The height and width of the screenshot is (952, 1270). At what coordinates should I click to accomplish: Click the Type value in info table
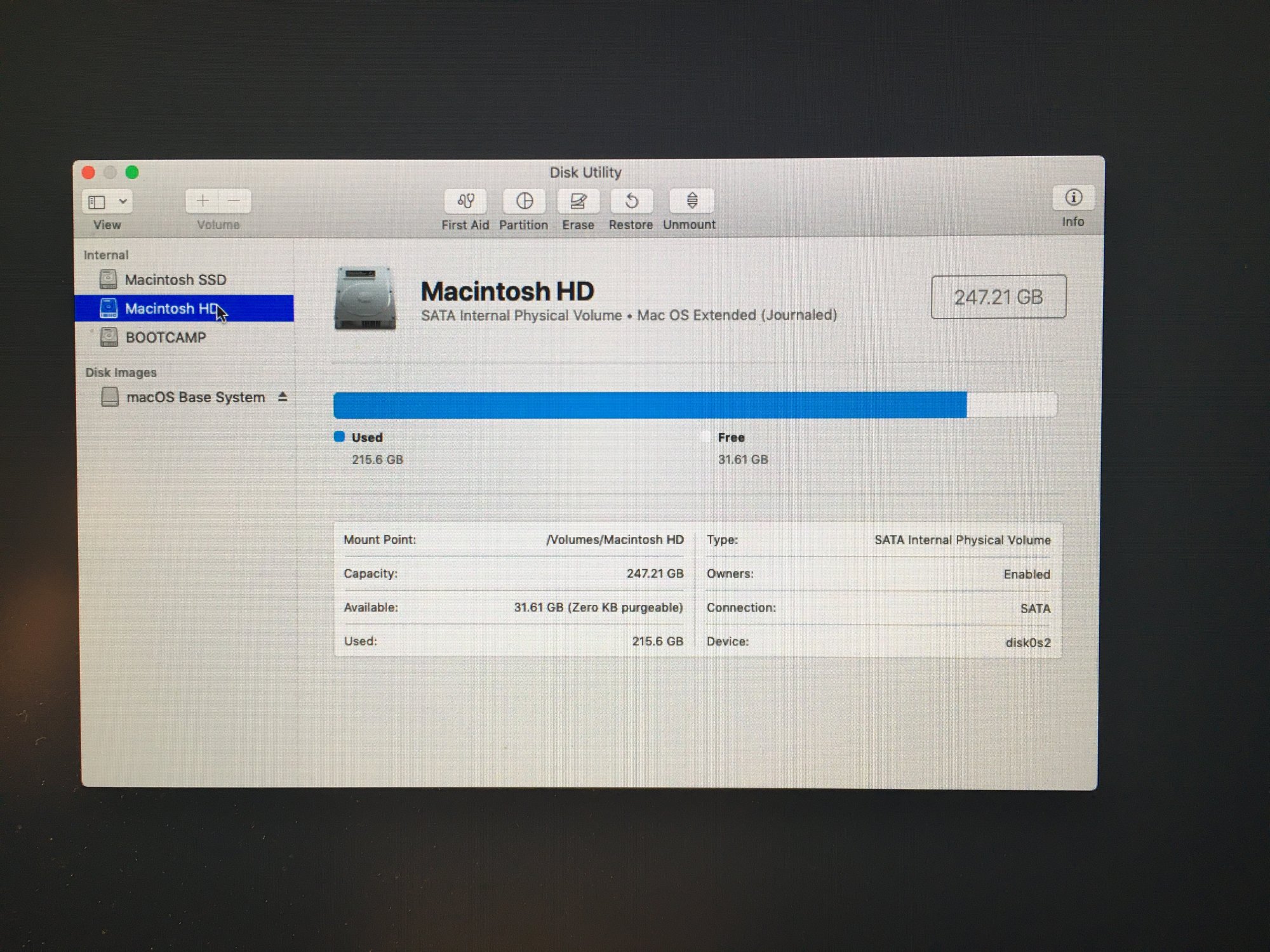click(962, 540)
